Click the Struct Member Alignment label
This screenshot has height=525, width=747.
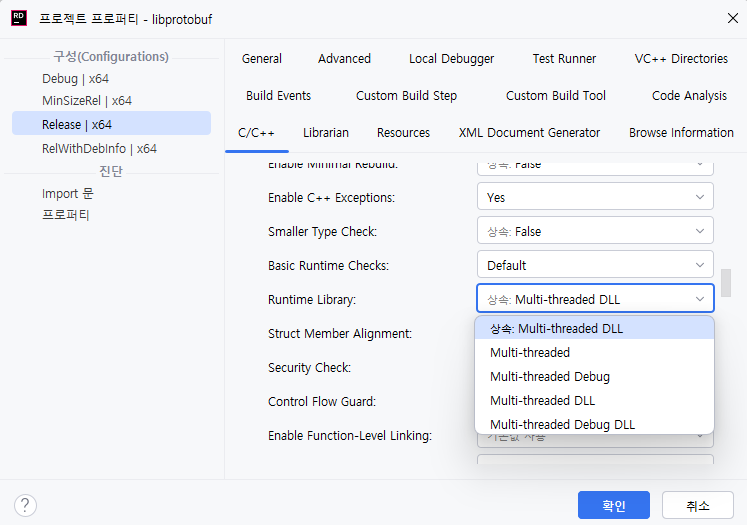340,333
